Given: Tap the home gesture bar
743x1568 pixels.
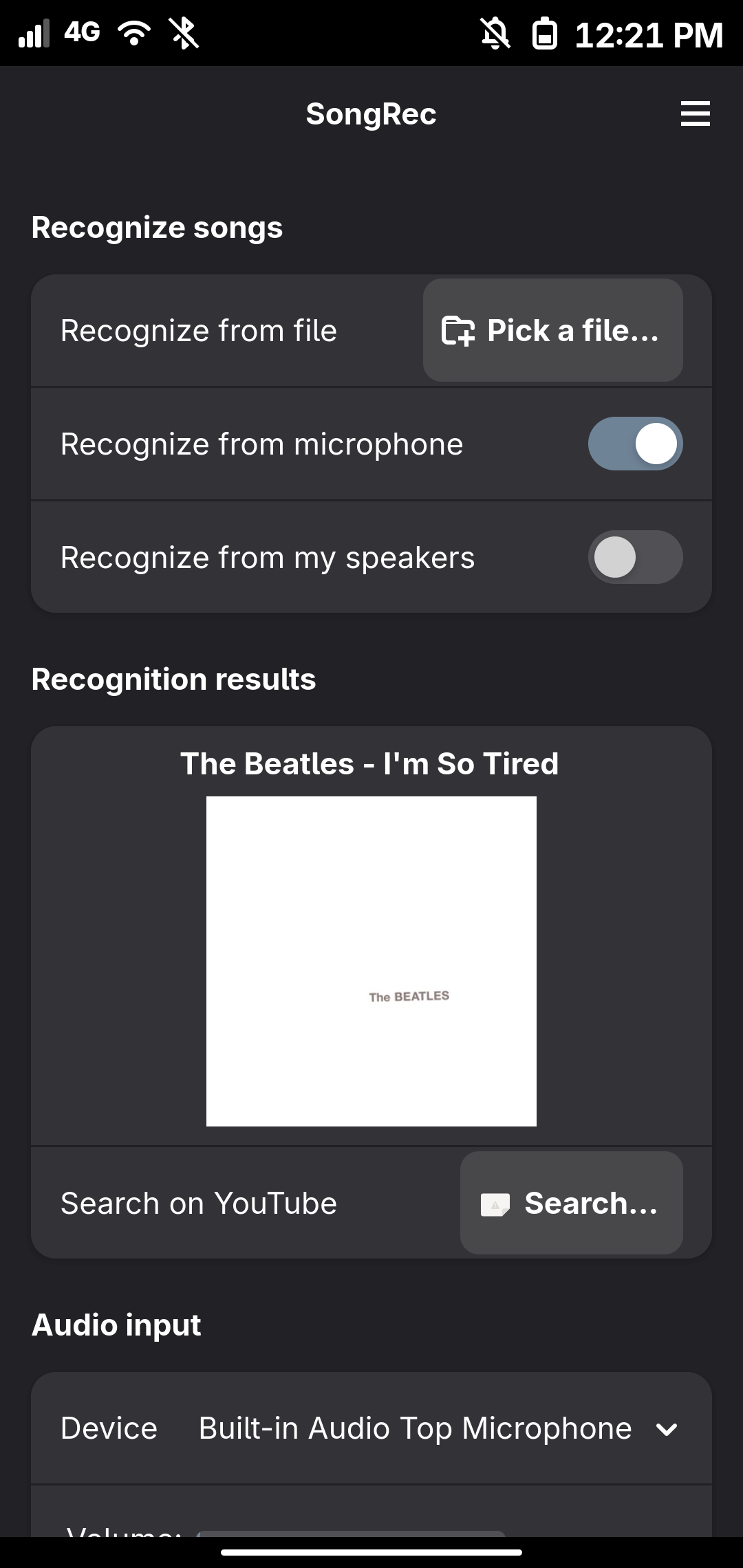Looking at the screenshot, I should [371, 1552].
